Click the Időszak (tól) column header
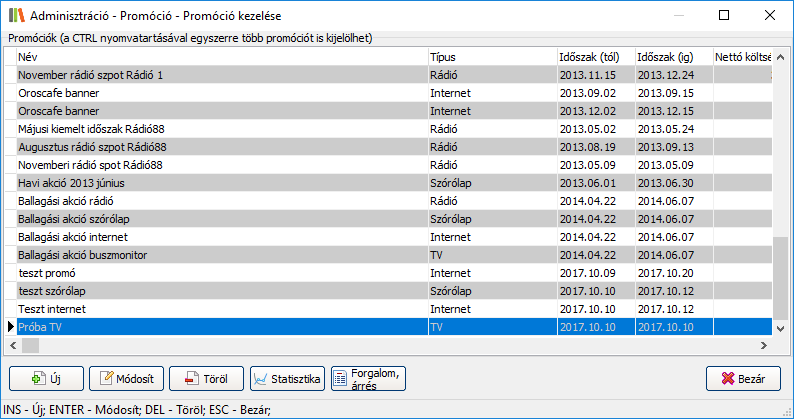794x419 pixels. [594, 56]
